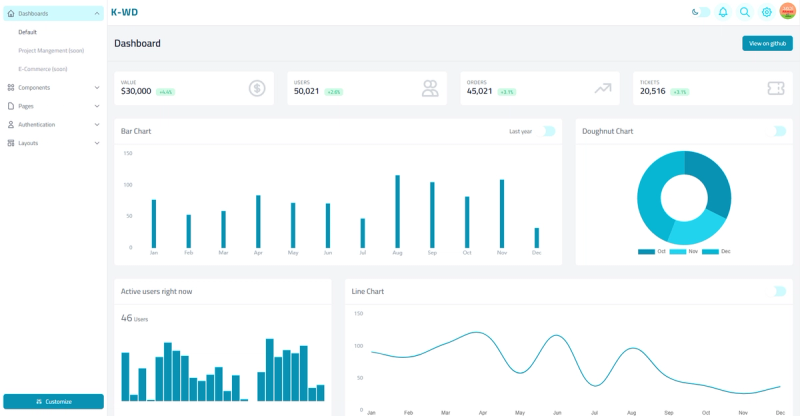The height and width of the screenshot is (416, 800).
Task: Select the Default dashboard menu item
Action: click(x=28, y=32)
